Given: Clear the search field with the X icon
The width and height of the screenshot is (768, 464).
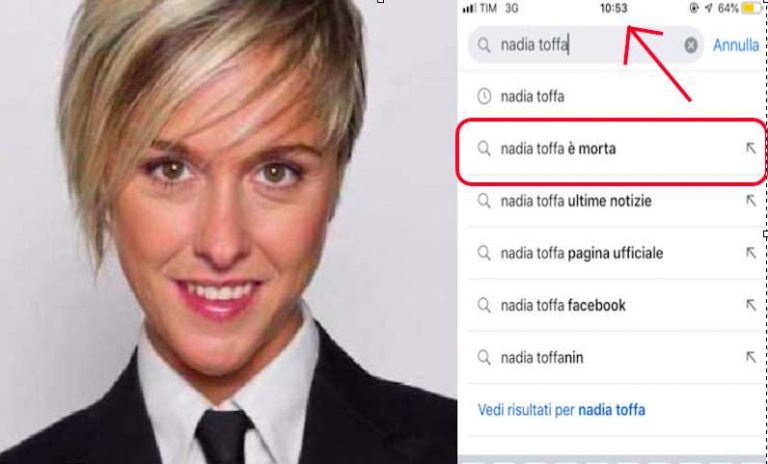Looking at the screenshot, I should (x=691, y=45).
